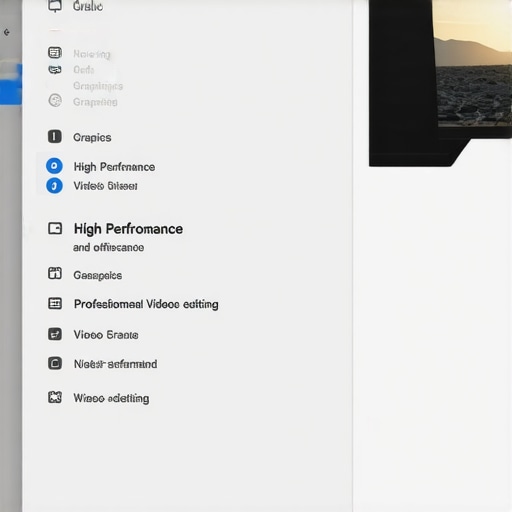Select the faded Grapslies entry
512x512 pixels.
click(x=95, y=102)
